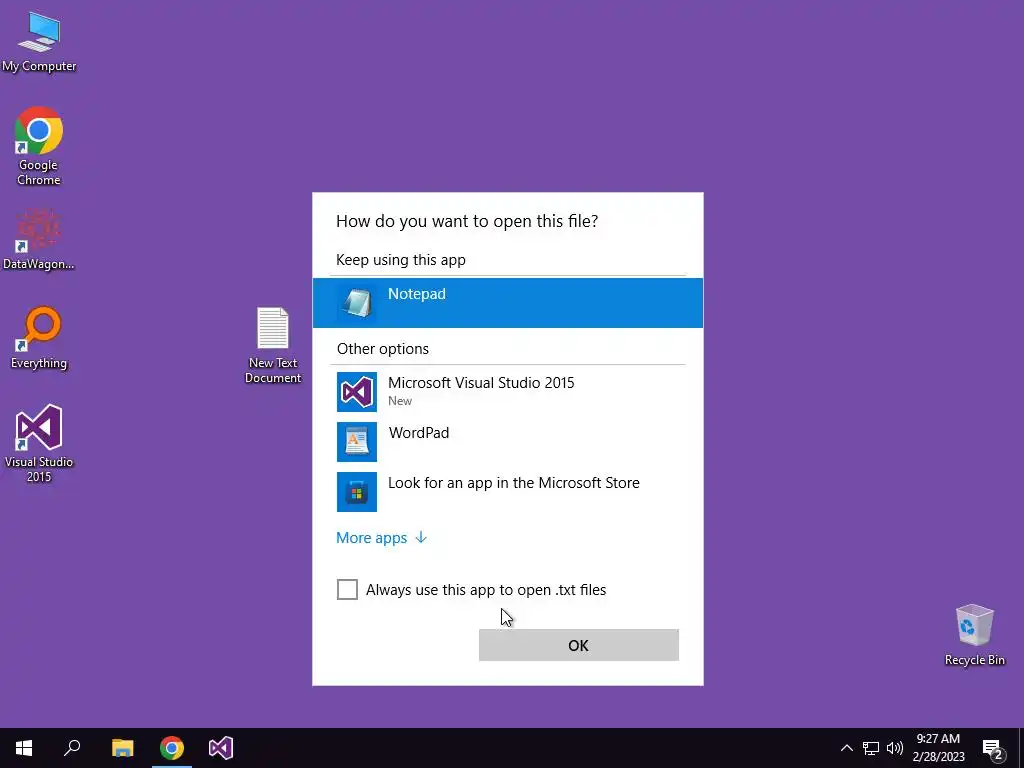This screenshot has width=1024, height=768.
Task: Open taskbar search magnifier
Action: click(72, 748)
